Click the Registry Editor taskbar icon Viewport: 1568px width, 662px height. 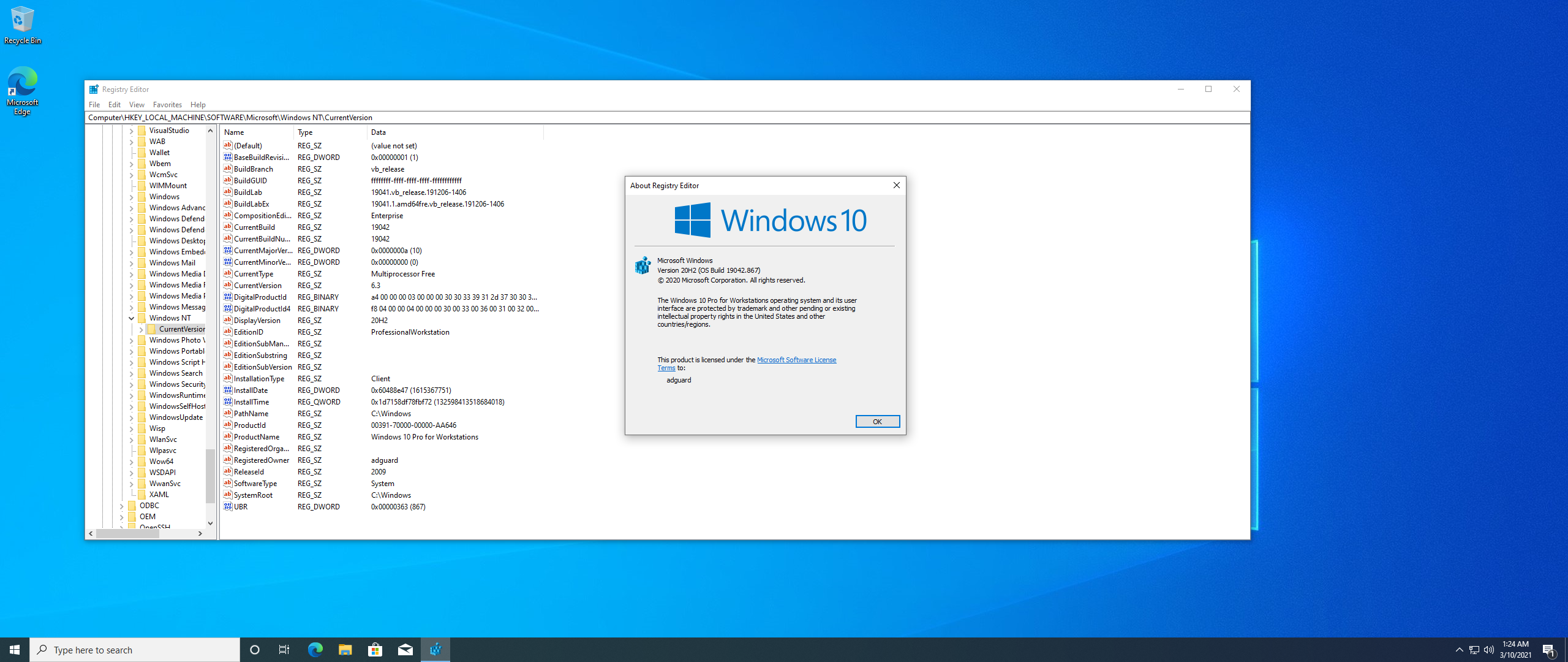435,650
